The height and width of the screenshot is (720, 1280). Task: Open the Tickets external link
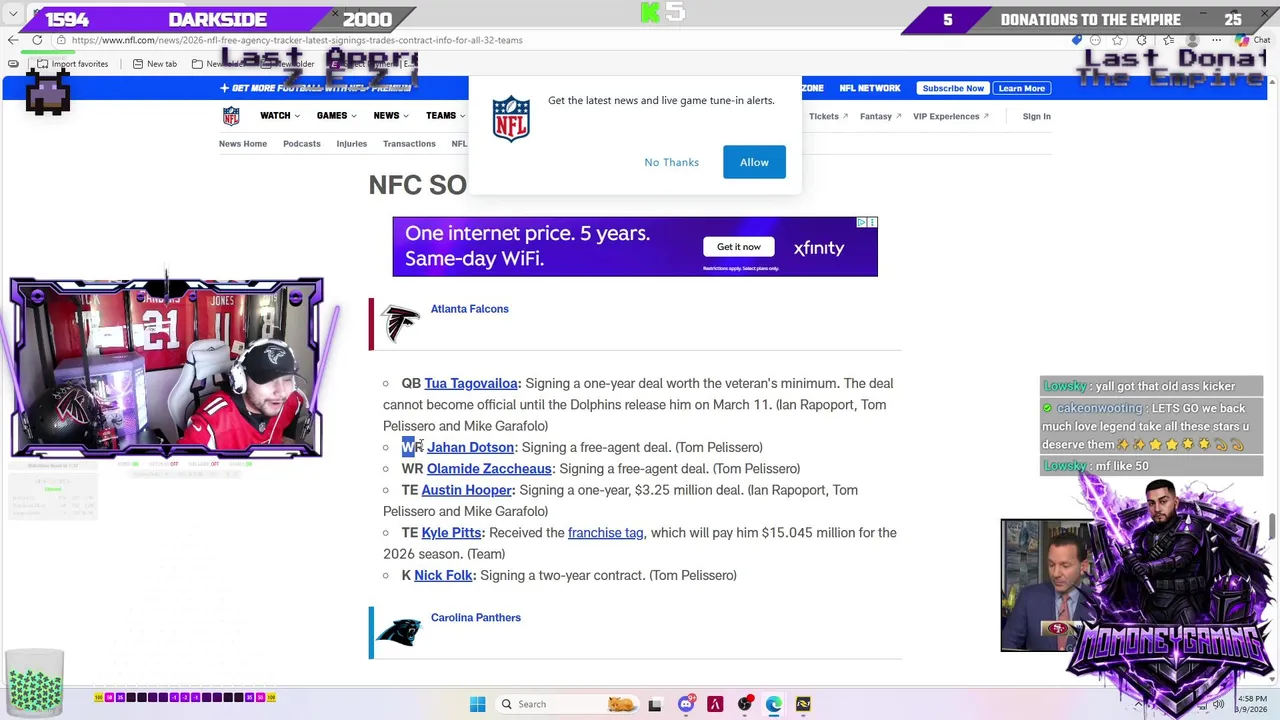pyautogui.click(x=828, y=116)
